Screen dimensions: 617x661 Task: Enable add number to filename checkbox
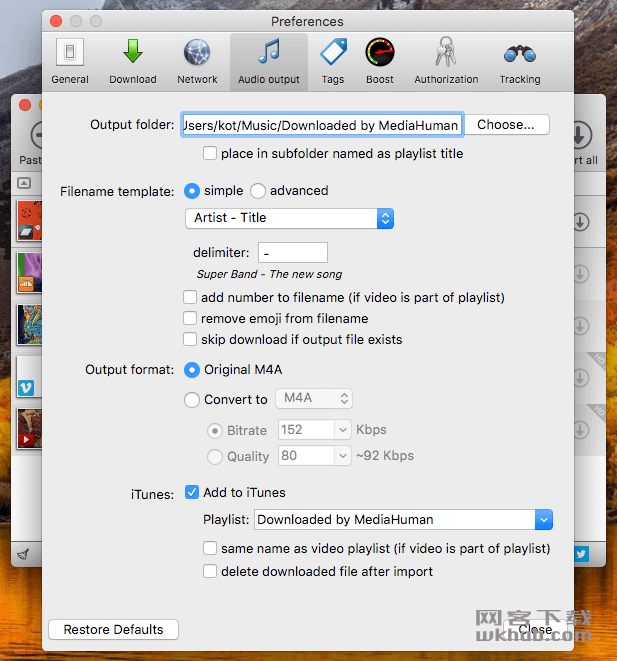190,297
